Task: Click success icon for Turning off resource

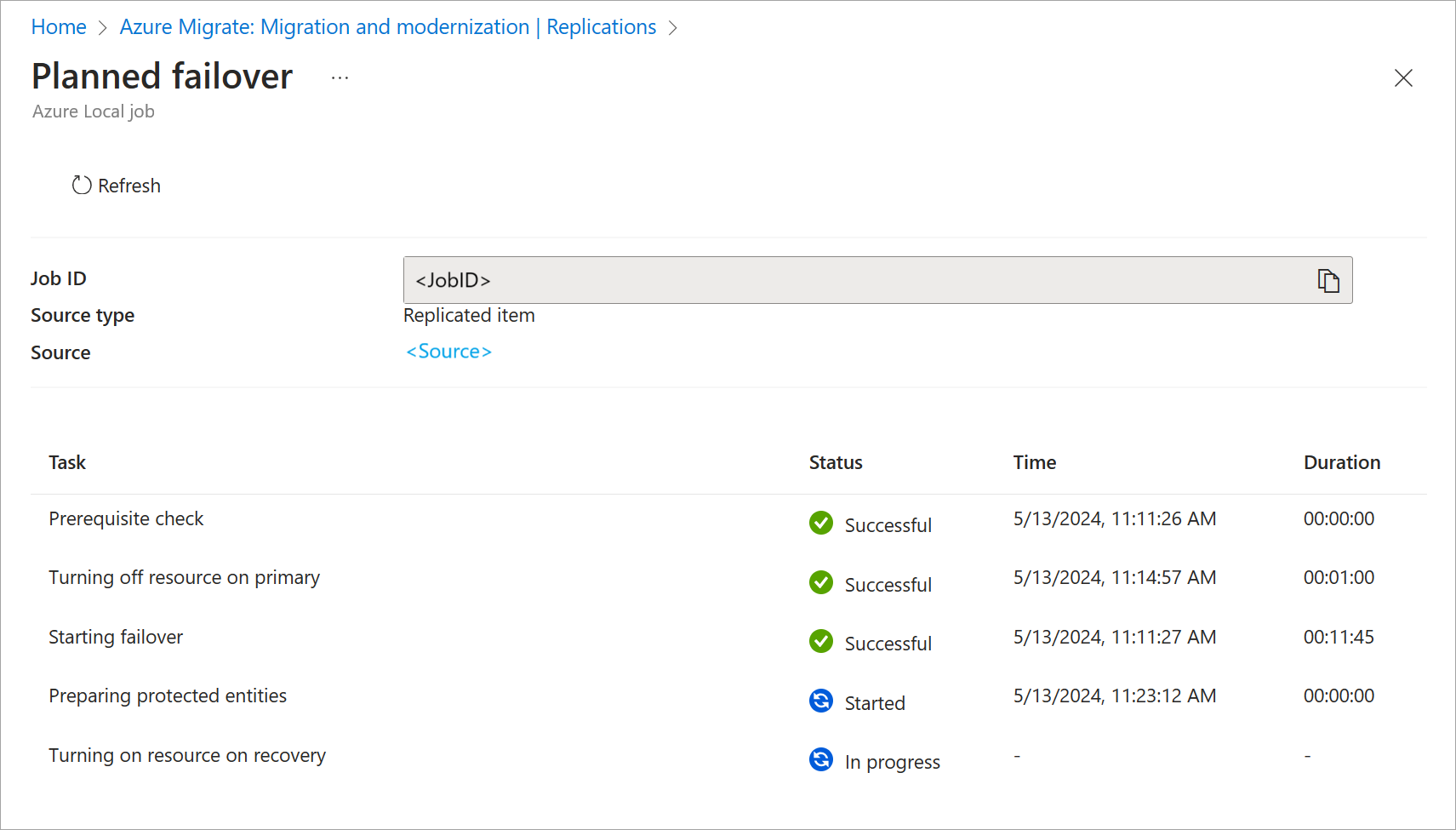Action: [x=821, y=582]
